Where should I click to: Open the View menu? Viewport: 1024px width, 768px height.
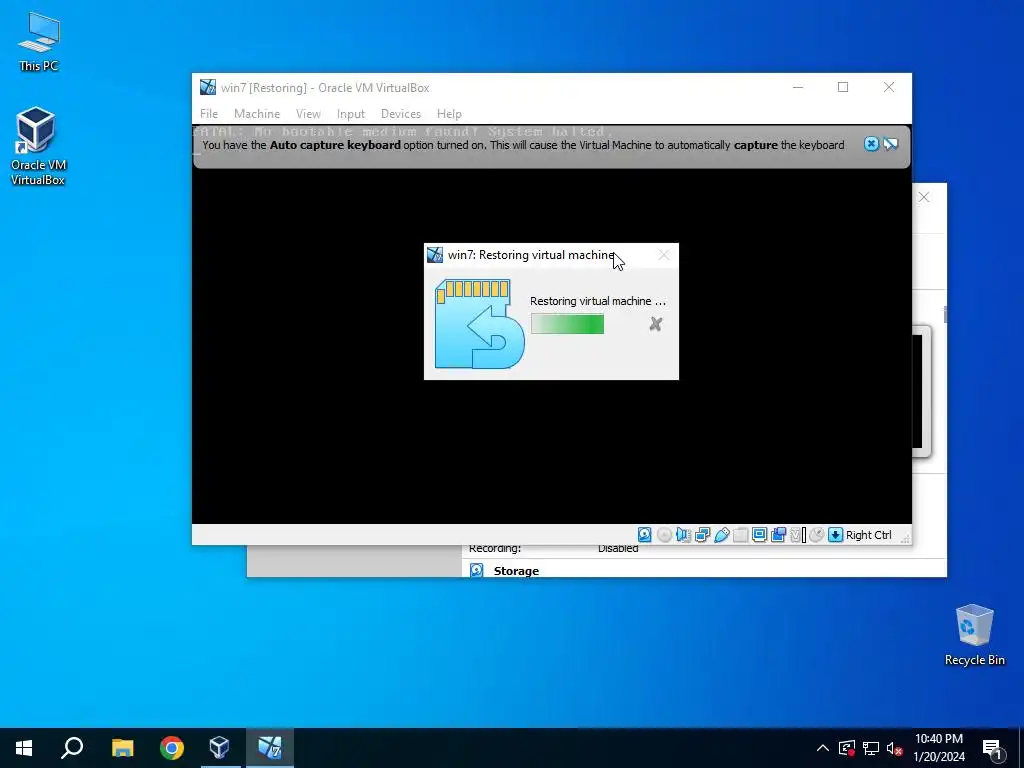point(308,114)
